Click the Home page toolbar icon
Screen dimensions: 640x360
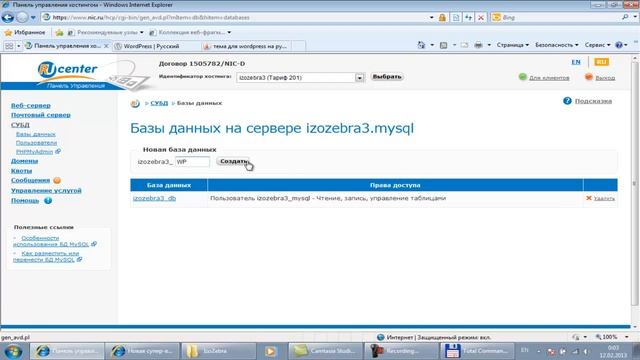pos(421,45)
